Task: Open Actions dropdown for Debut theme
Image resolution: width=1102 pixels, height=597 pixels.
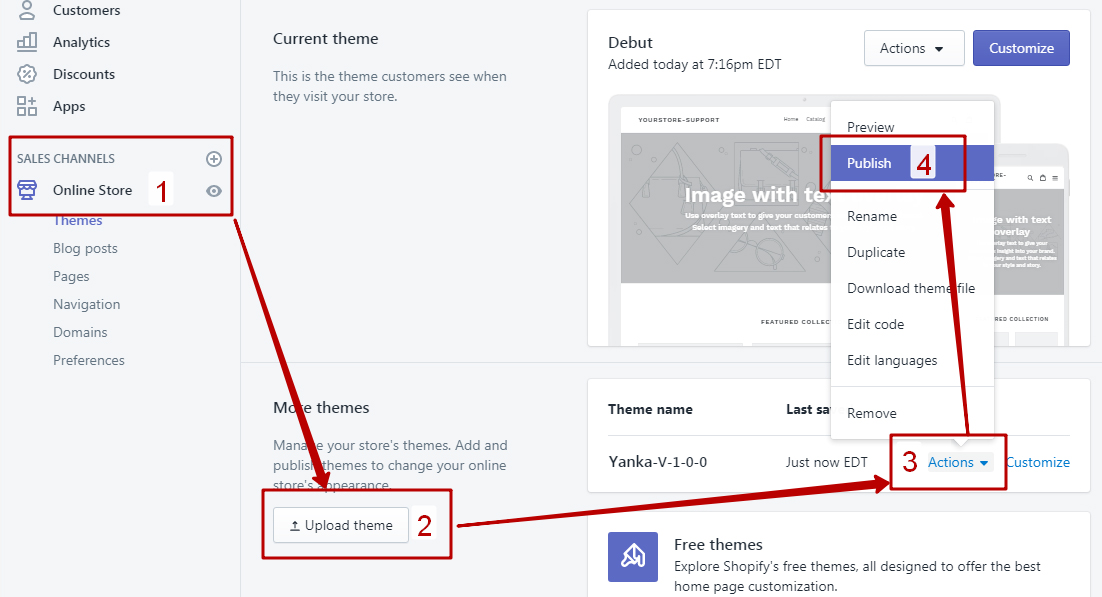Action: pyautogui.click(x=913, y=48)
